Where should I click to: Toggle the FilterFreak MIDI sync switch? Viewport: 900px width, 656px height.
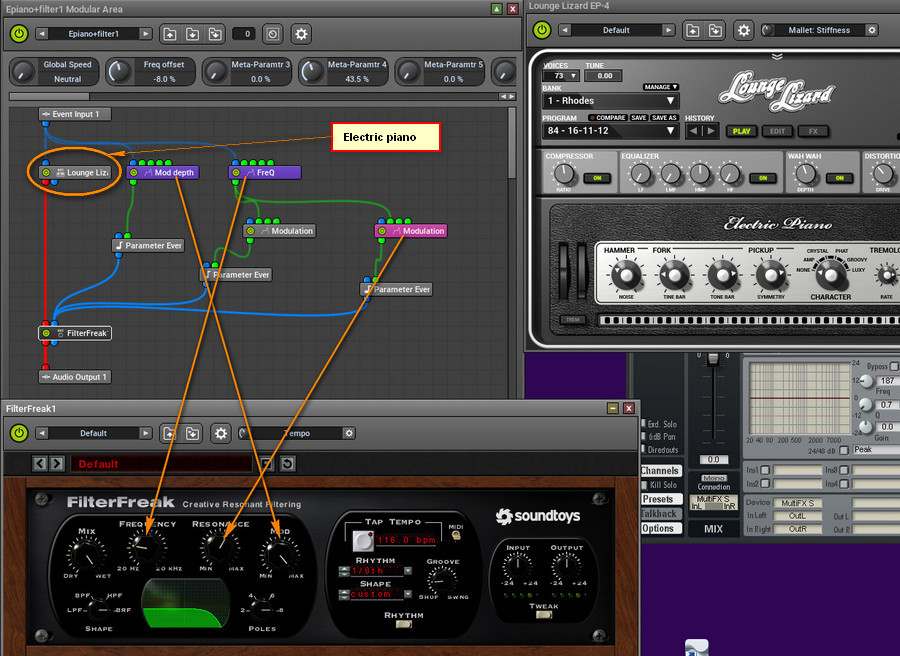456,535
